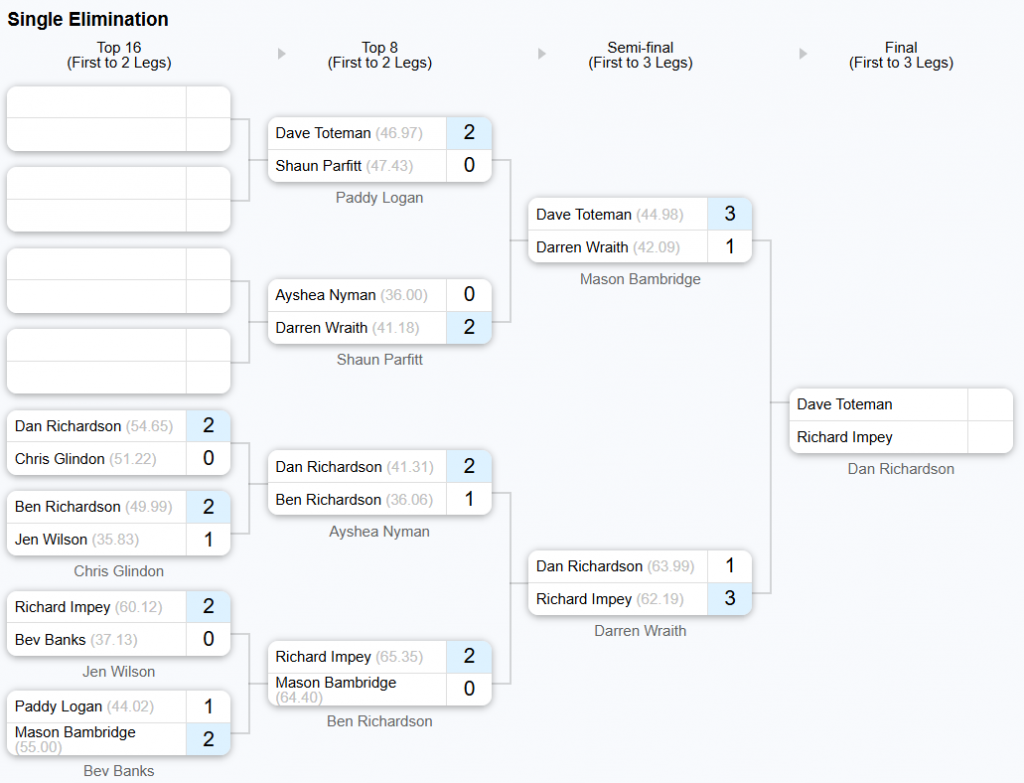Click the Single Elimination heading

point(88,20)
